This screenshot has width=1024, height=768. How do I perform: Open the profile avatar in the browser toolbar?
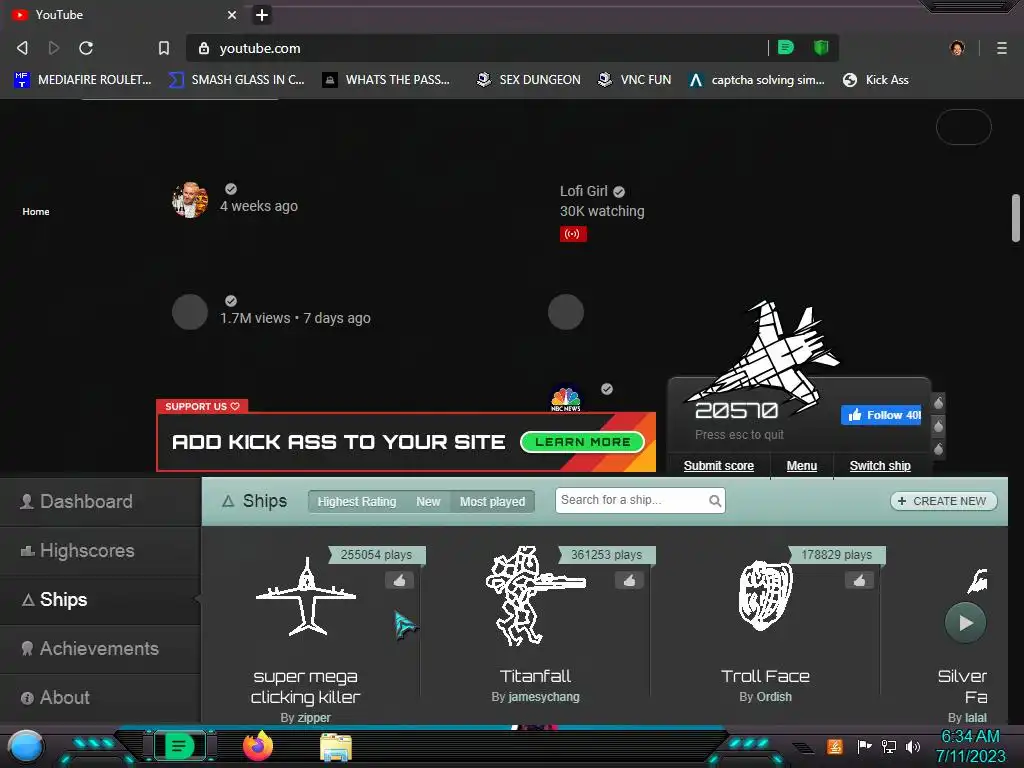(957, 48)
